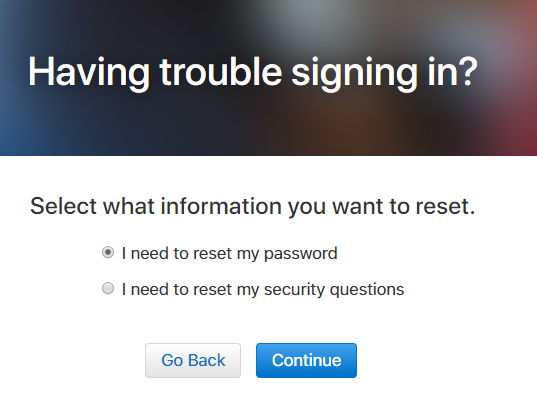Click the 'Having trouble signing in?' heading
Viewport: 537px width, 413px height.
click(x=253, y=73)
